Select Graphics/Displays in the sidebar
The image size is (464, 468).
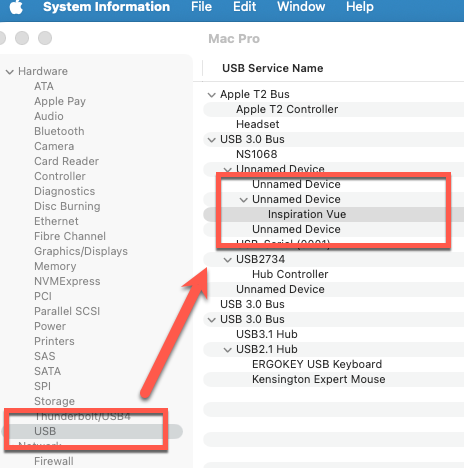coord(81,251)
